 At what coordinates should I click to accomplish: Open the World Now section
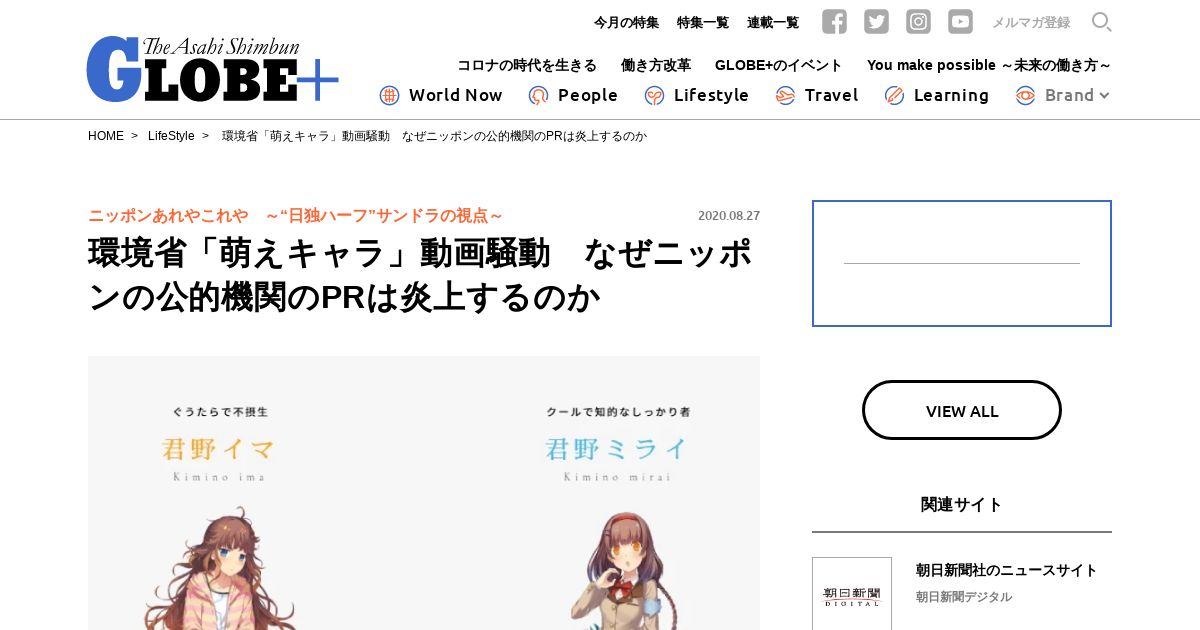click(x=455, y=95)
